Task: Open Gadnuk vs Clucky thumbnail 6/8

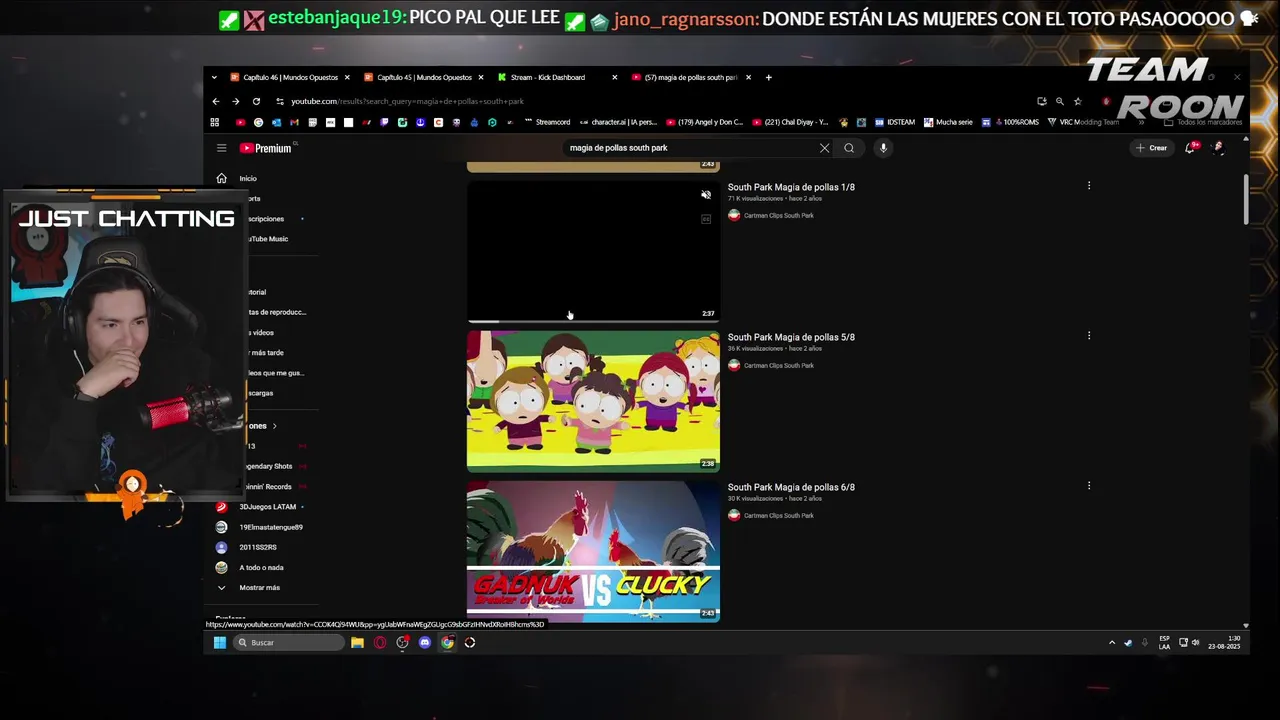Action: pos(593,551)
